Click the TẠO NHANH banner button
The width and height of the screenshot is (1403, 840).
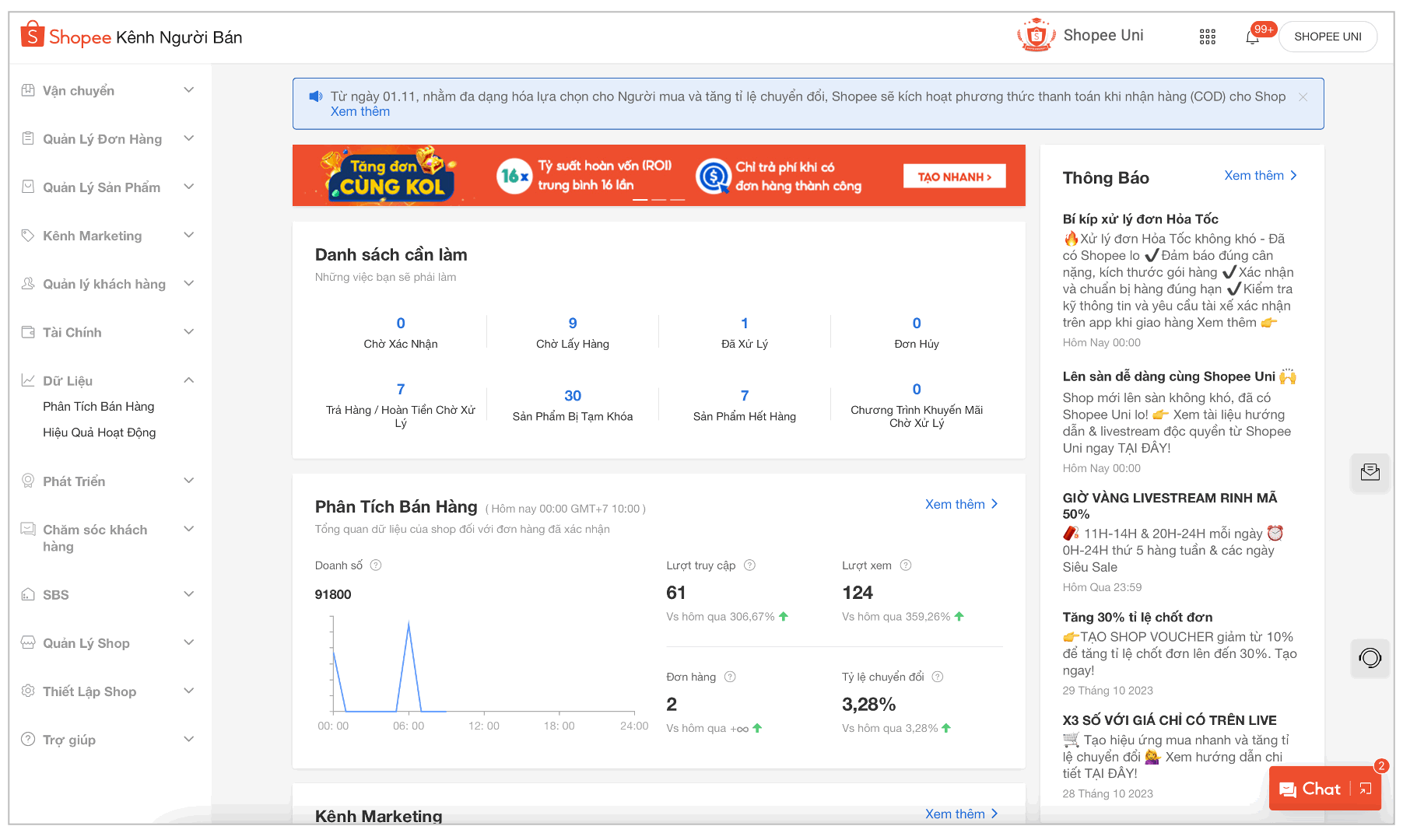tap(954, 177)
